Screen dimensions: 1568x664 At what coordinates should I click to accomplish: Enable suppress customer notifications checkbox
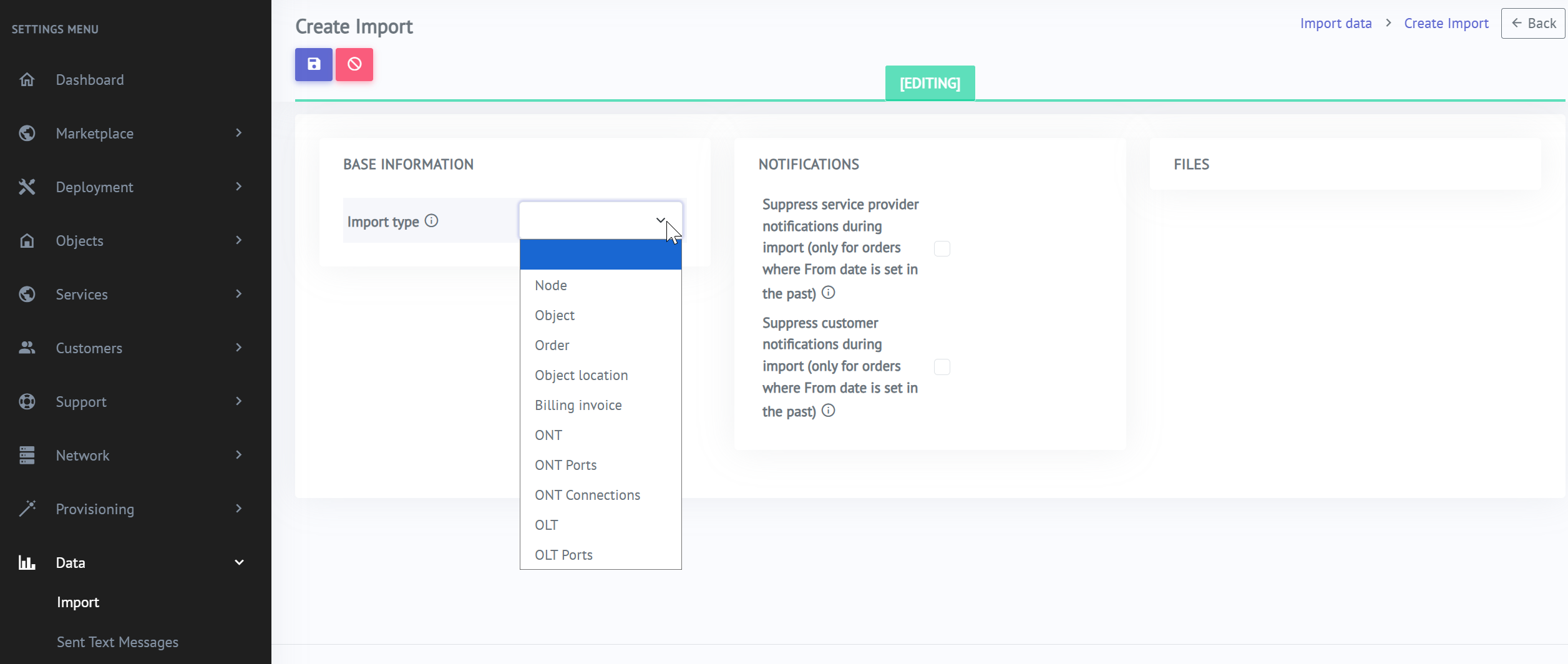click(x=942, y=367)
